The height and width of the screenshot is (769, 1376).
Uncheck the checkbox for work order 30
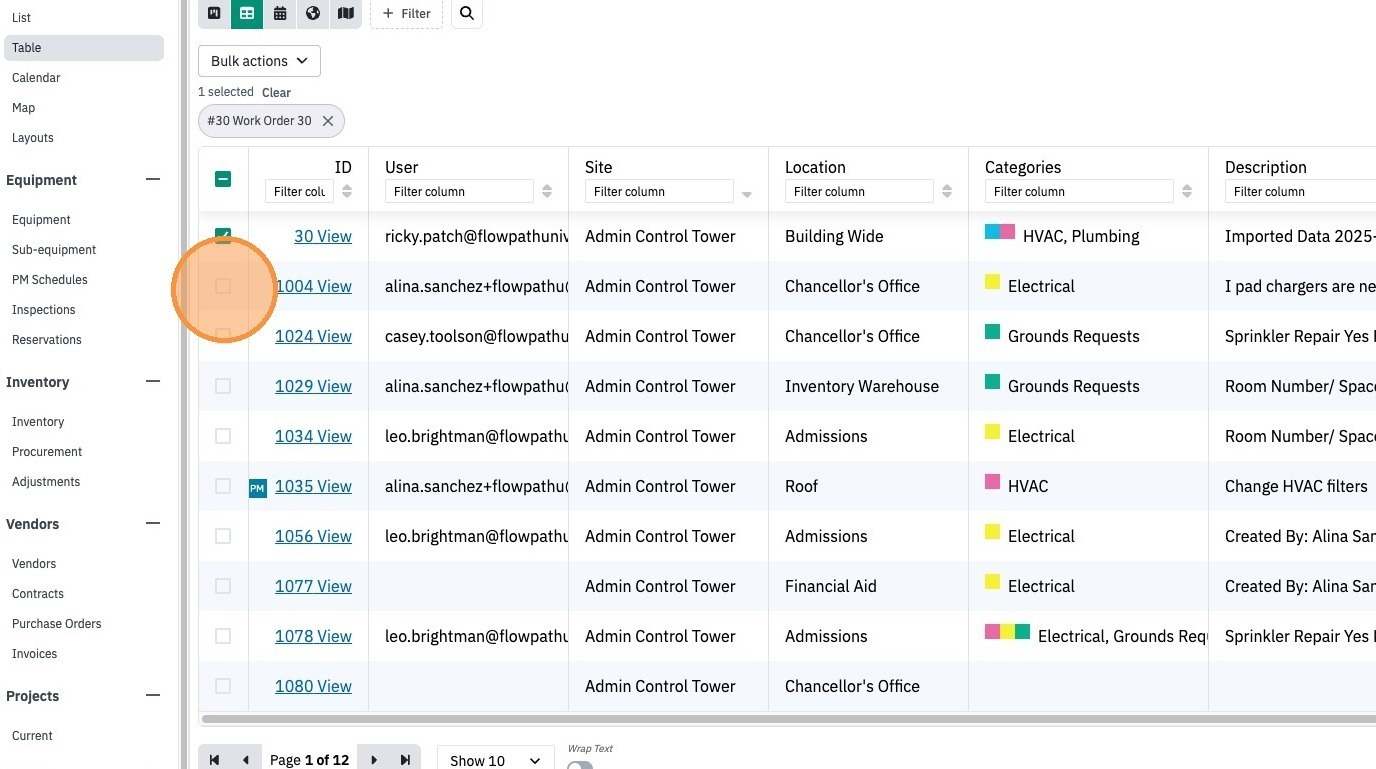pyautogui.click(x=223, y=236)
